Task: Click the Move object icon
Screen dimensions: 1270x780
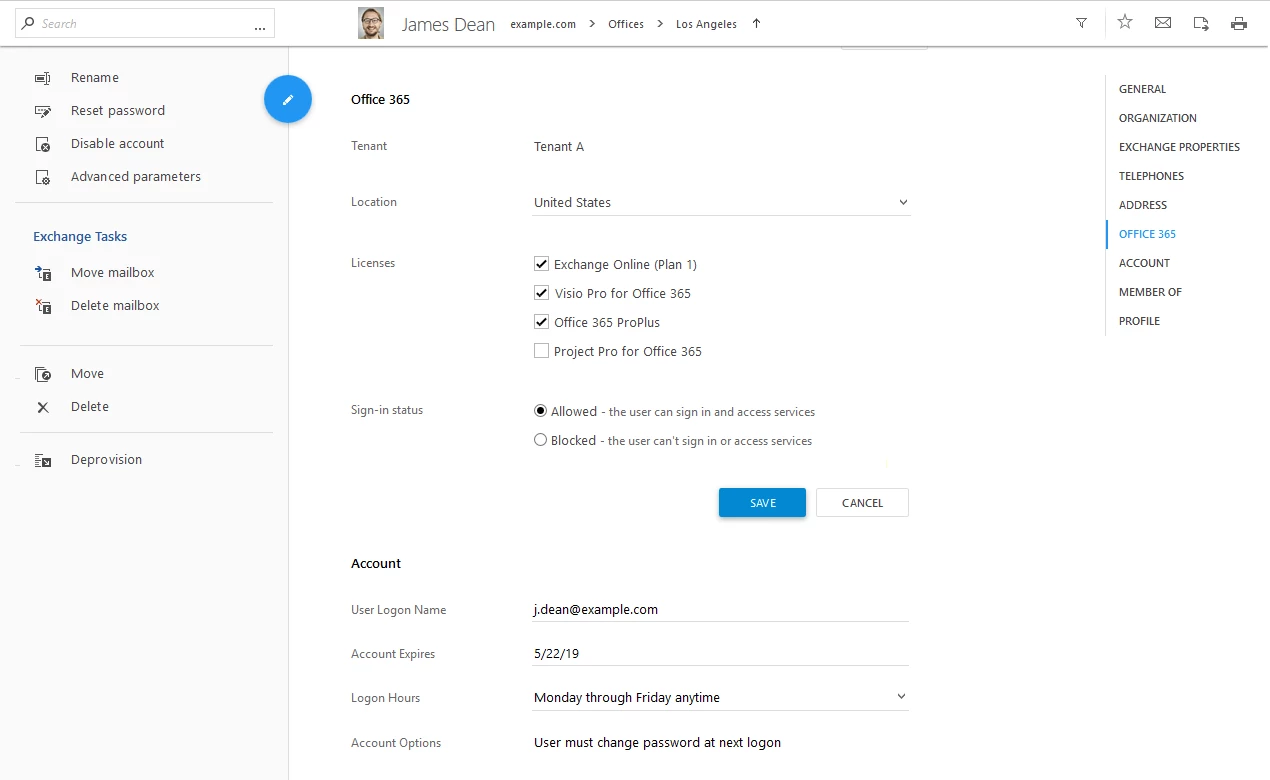Action: 43,374
